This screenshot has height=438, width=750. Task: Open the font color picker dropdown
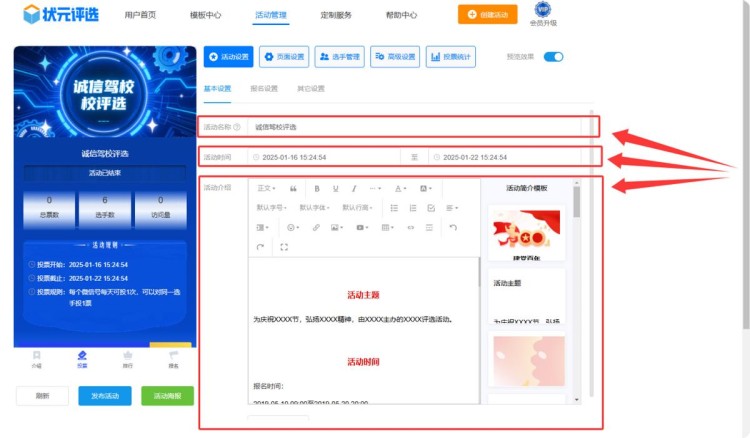[400, 188]
